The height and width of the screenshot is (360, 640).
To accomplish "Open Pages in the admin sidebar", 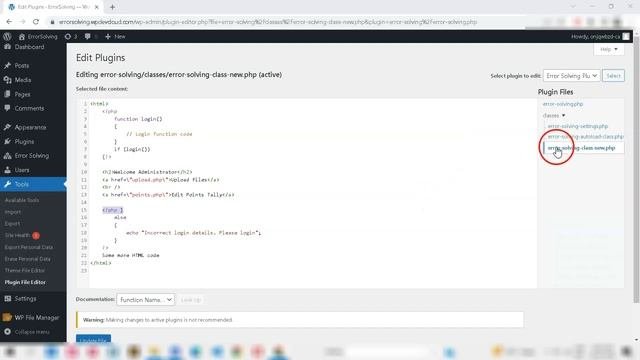I will click(x=22, y=94).
